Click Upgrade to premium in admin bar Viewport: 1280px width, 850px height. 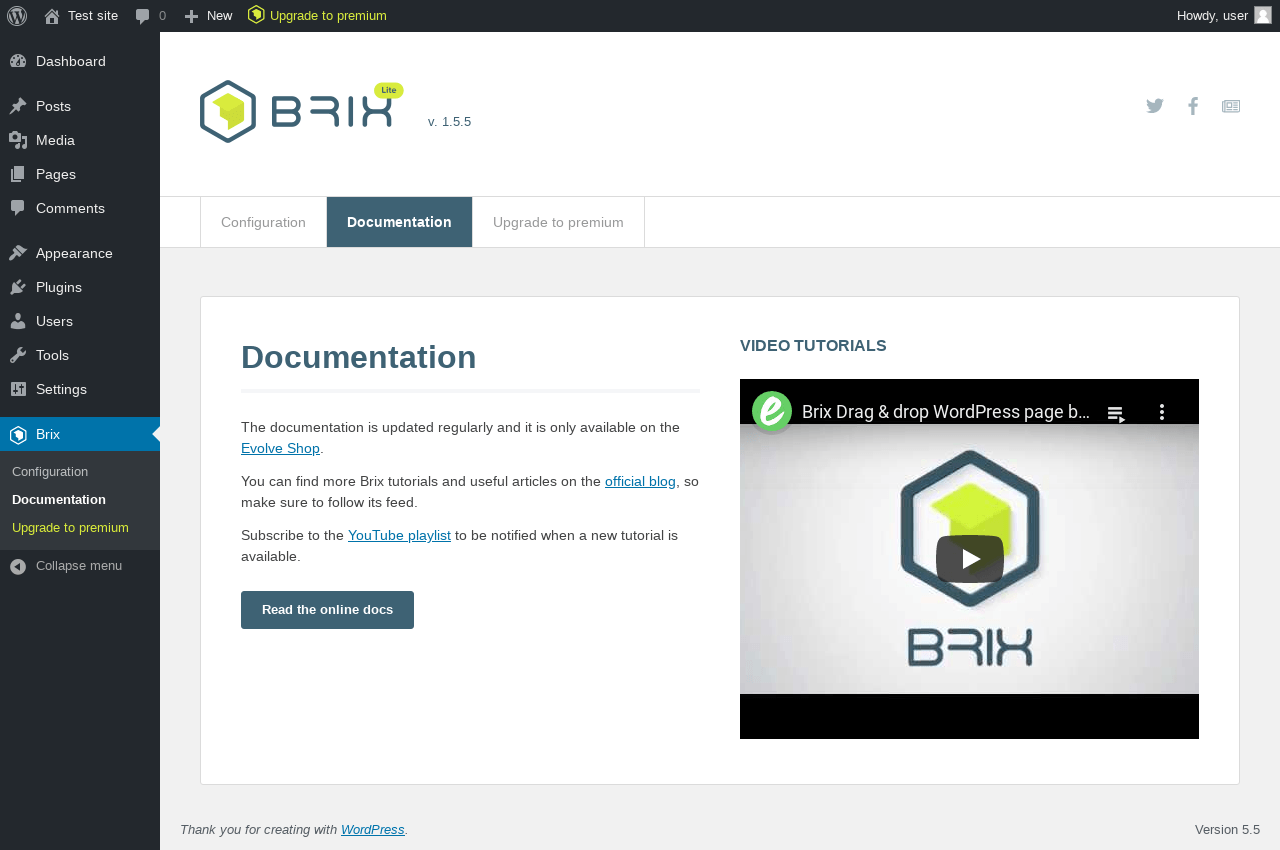click(x=328, y=16)
